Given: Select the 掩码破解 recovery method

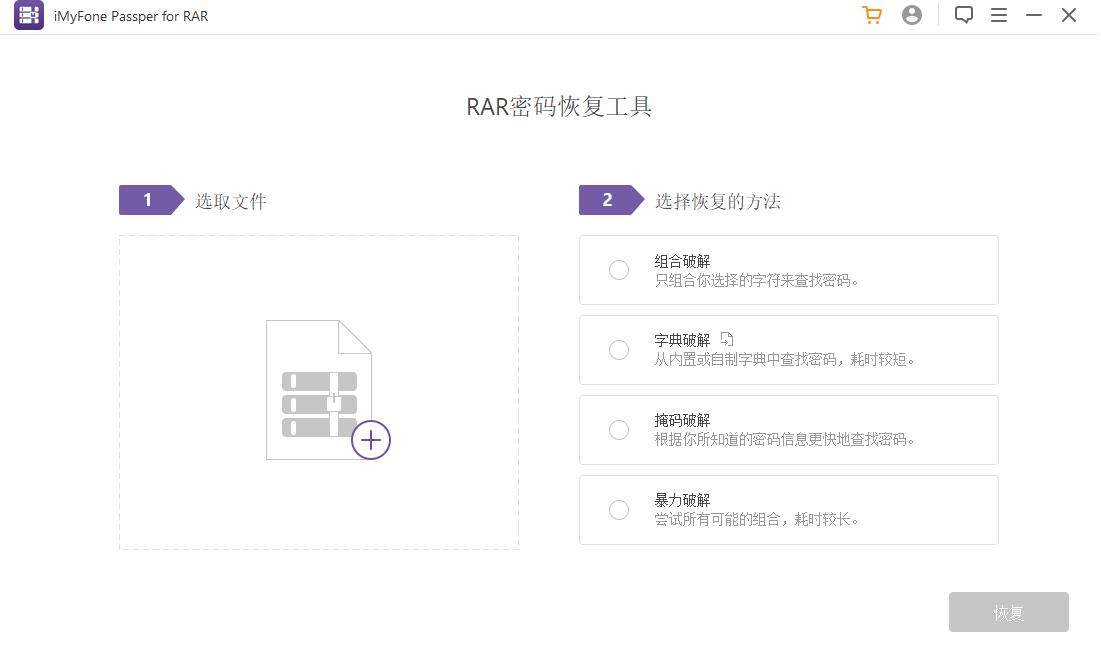Looking at the screenshot, I should (618, 429).
